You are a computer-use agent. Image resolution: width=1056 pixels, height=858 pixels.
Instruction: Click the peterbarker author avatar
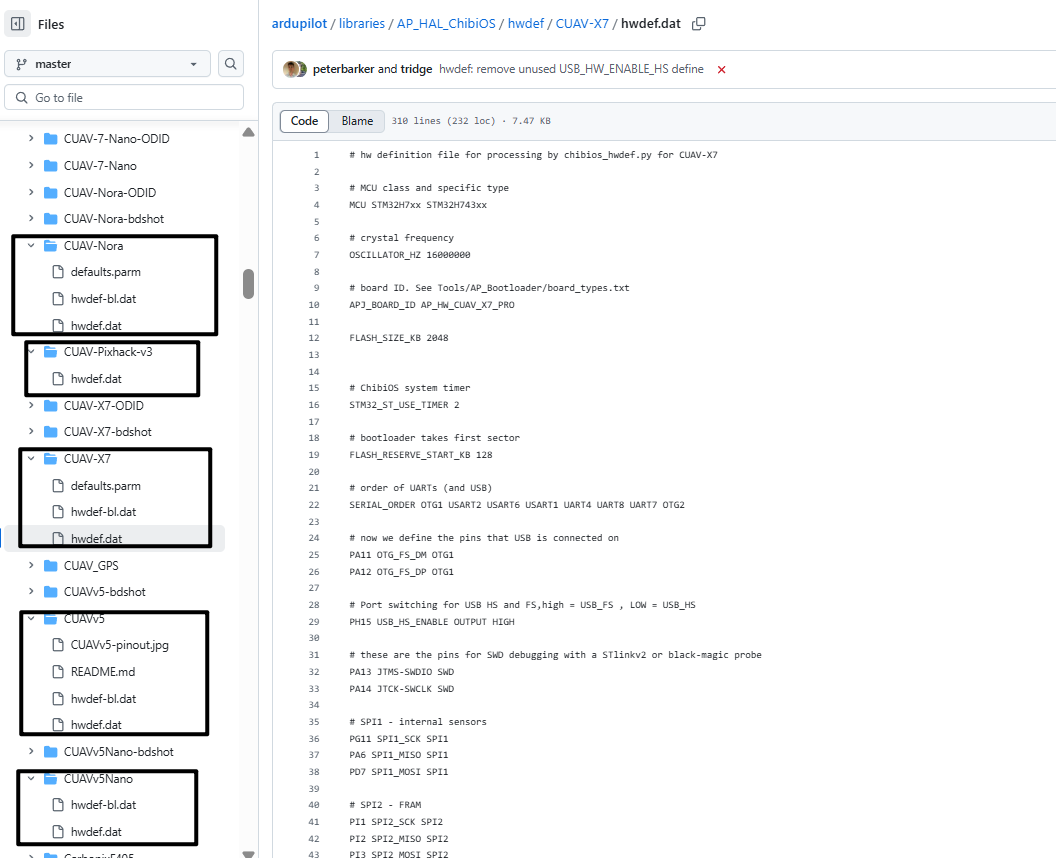pyautogui.click(x=291, y=69)
